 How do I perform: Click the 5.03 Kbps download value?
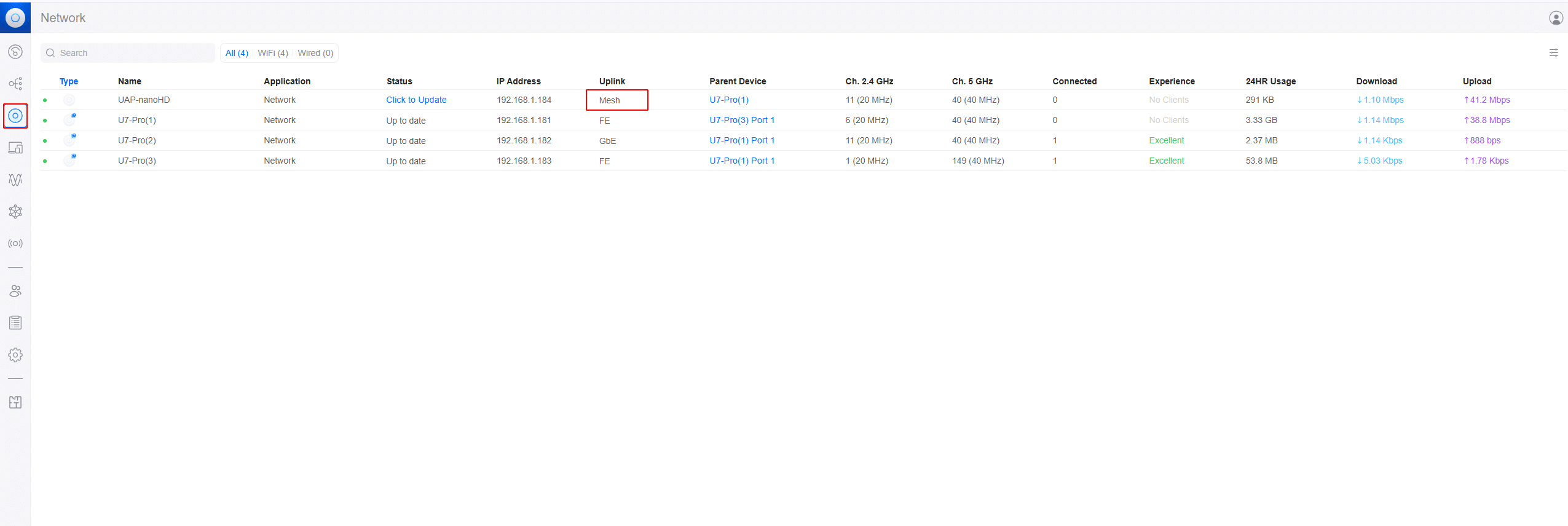[x=1379, y=161]
